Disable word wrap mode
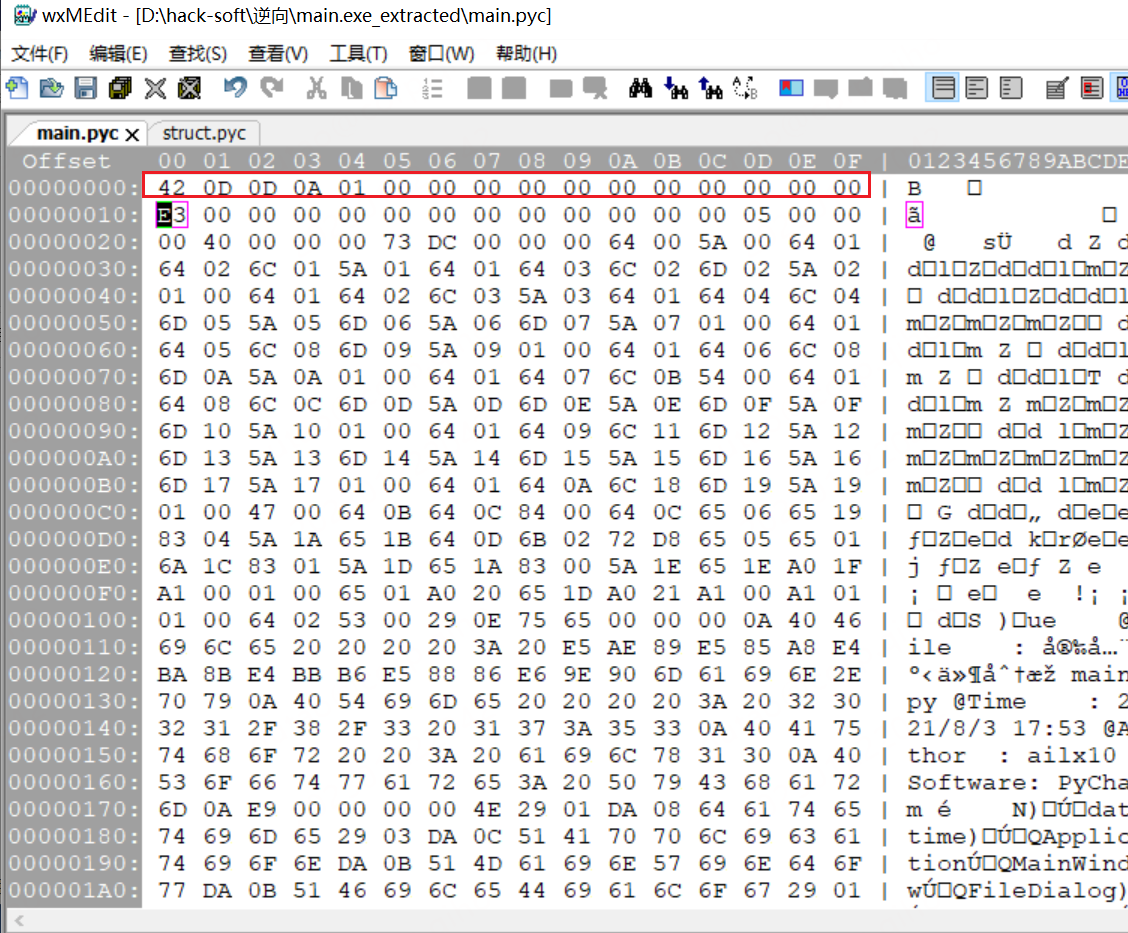Image resolution: width=1128 pixels, height=933 pixels. 944,88
